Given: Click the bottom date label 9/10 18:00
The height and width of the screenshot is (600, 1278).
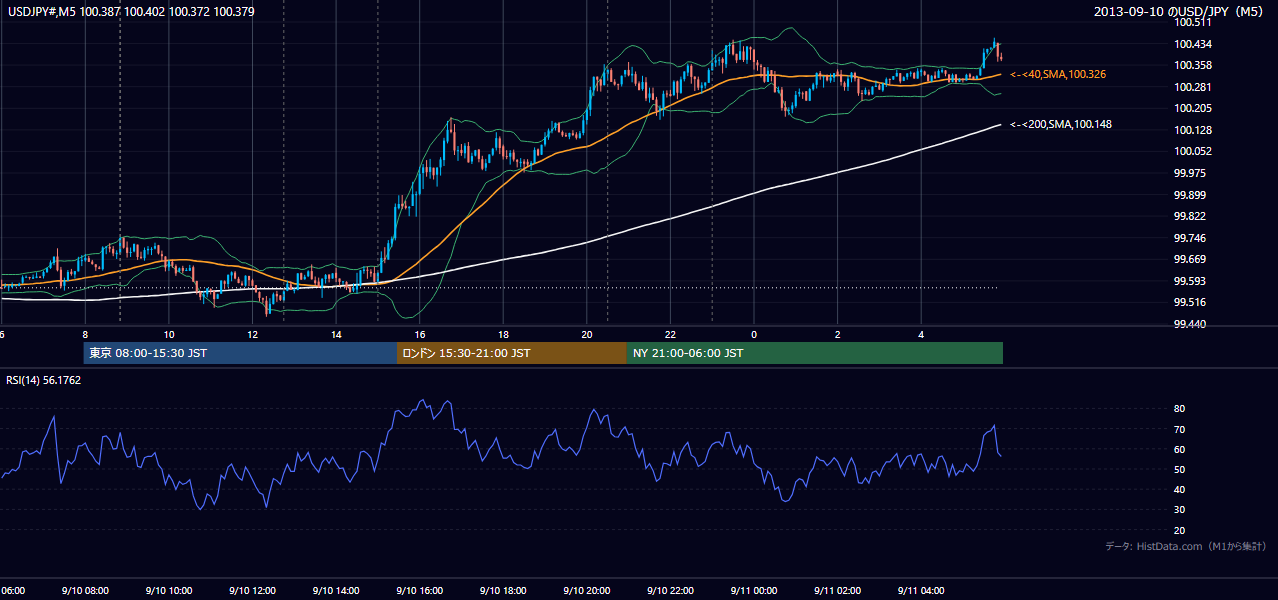Looking at the screenshot, I should (x=503, y=591).
